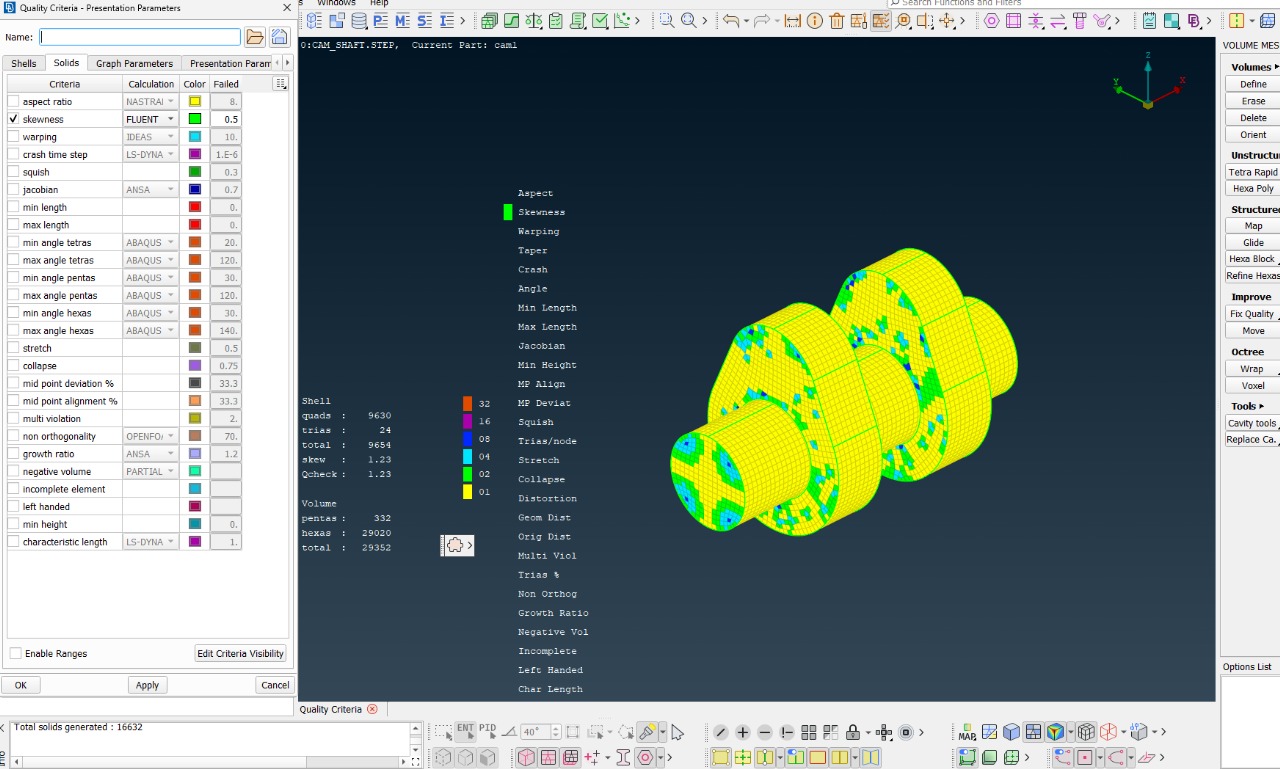The image size is (1280, 769).
Task: Click into the Name input field
Action: 140,37
